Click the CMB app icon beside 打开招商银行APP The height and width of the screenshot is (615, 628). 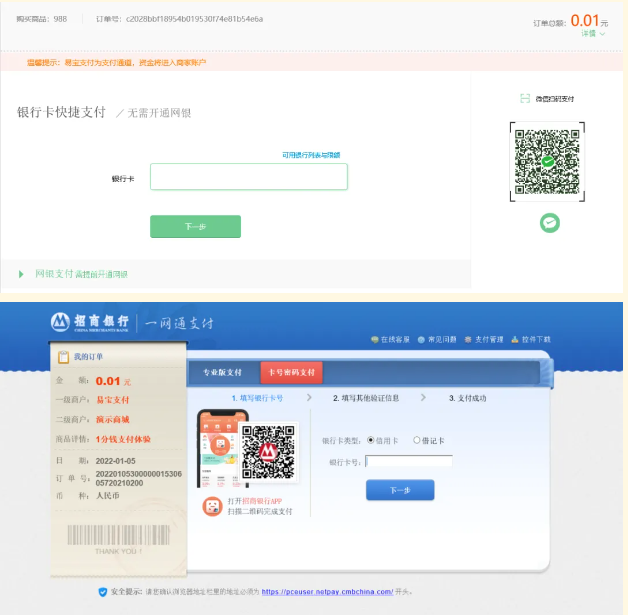coord(212,506)
